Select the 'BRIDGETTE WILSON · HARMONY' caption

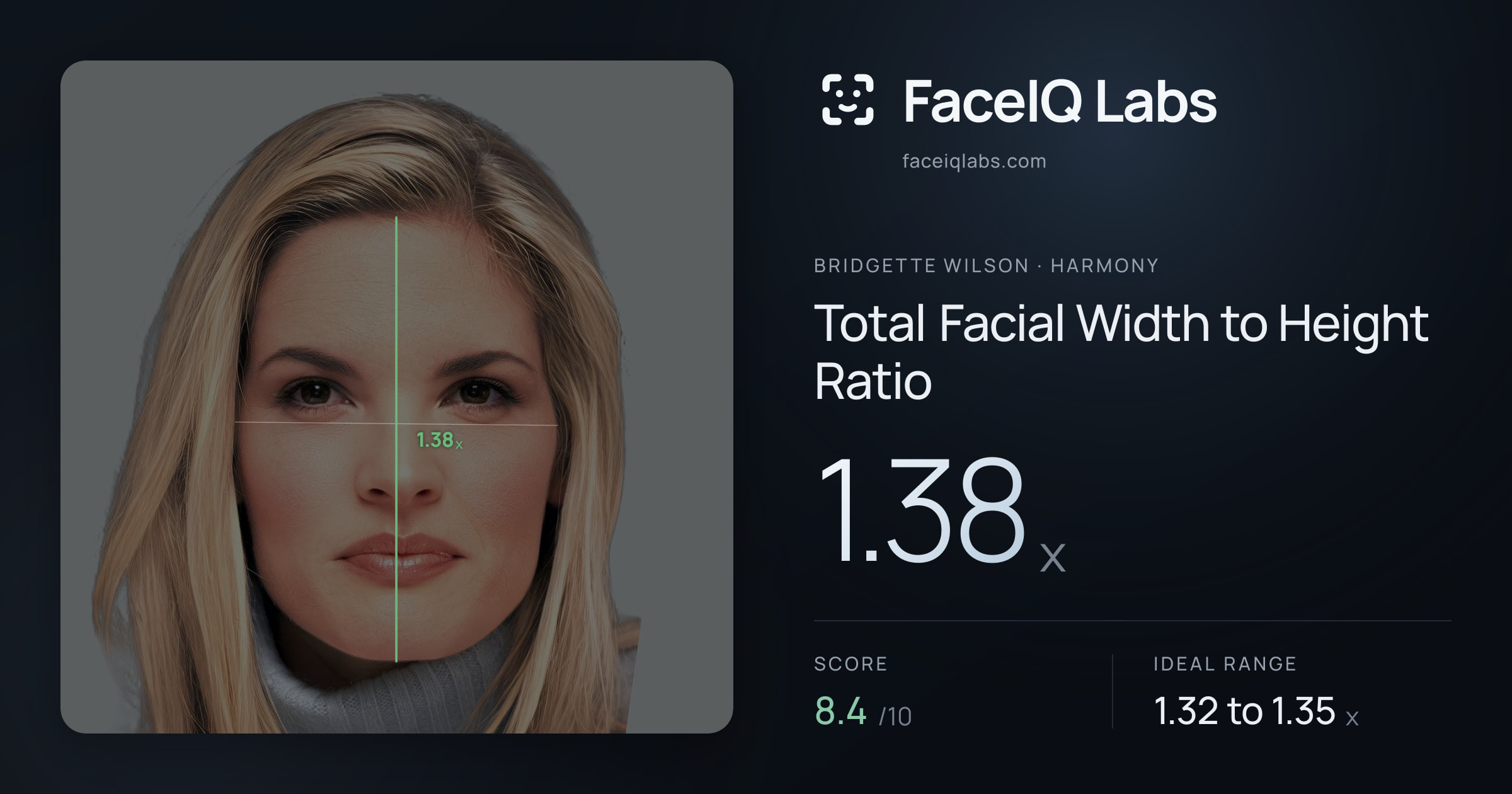click(986, 266)
